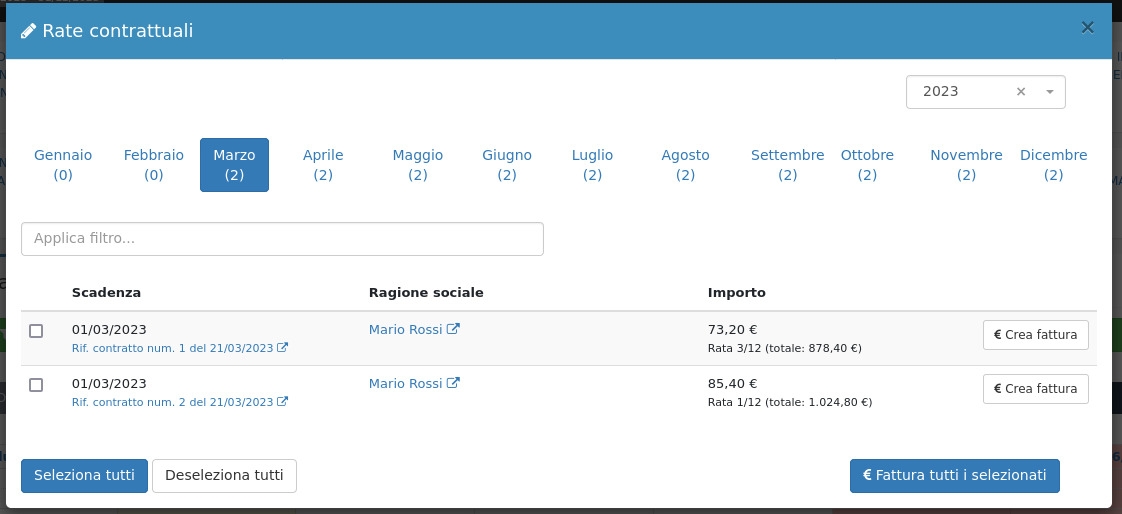
Task: Create invoice for the 85,40 € installment
Action: coord(1035,389)
